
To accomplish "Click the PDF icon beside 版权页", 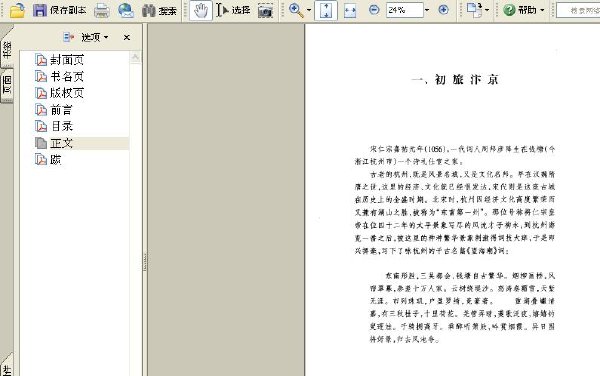I will (41, 93).
